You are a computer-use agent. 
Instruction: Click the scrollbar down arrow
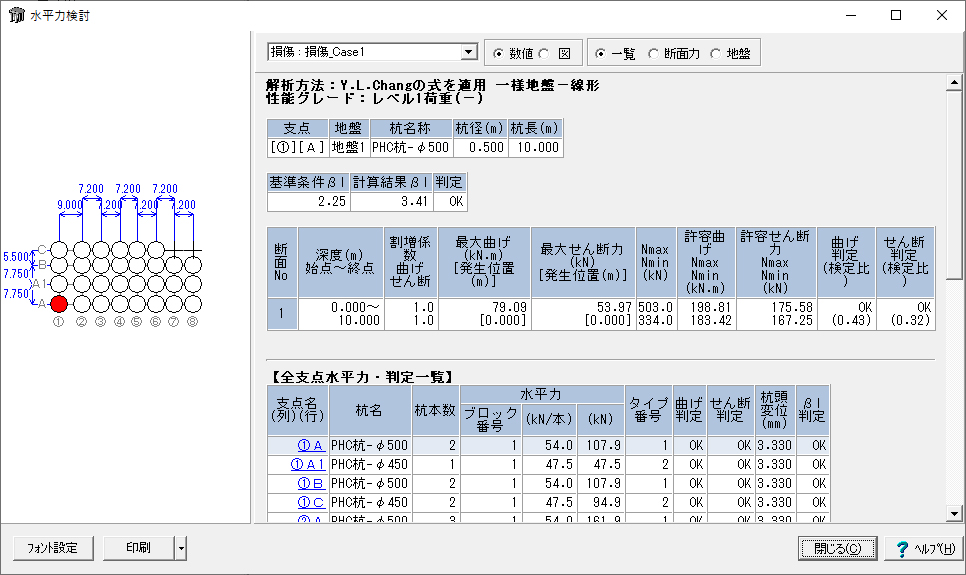coord(954,513)
